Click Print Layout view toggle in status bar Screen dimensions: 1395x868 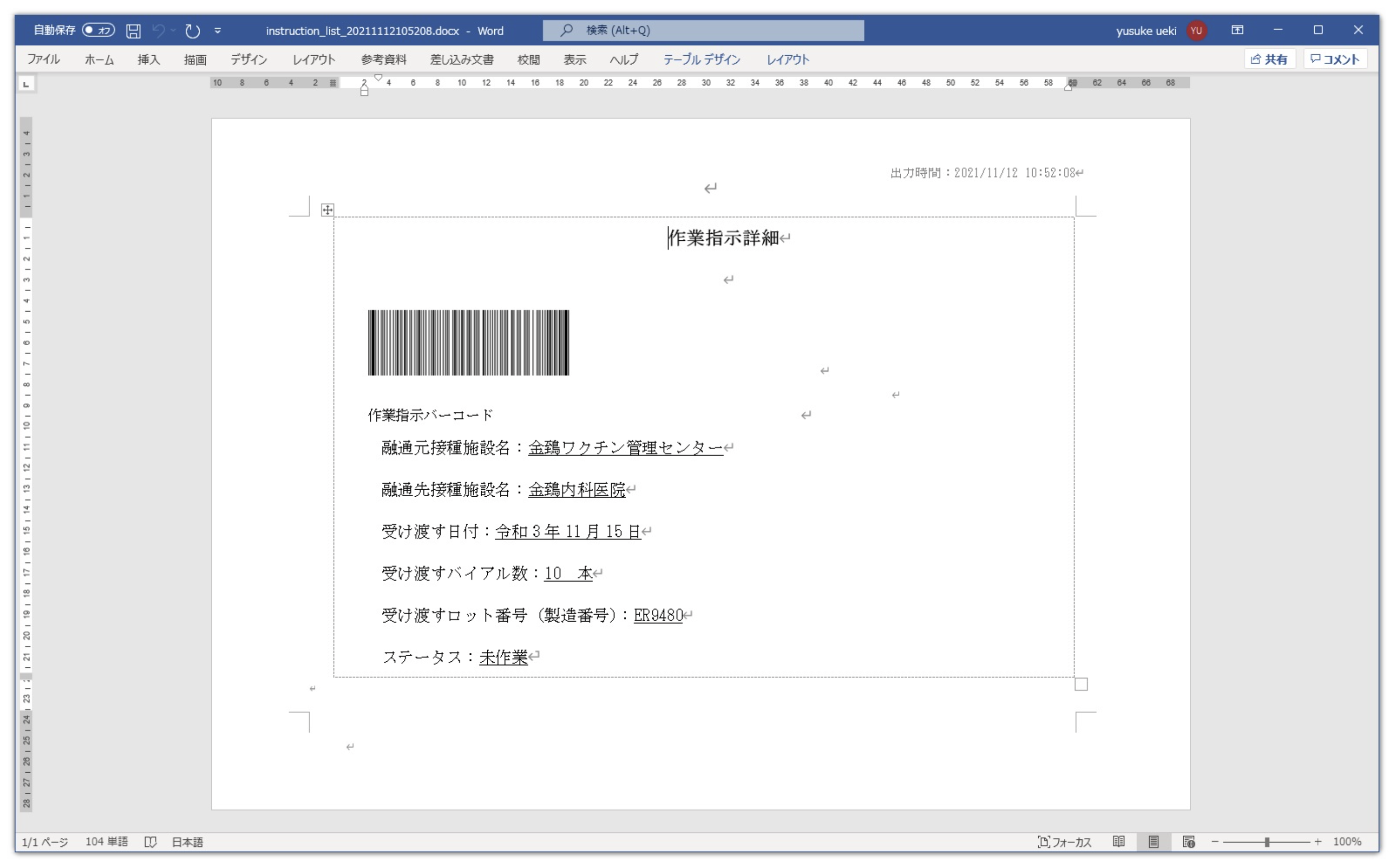1154,841
